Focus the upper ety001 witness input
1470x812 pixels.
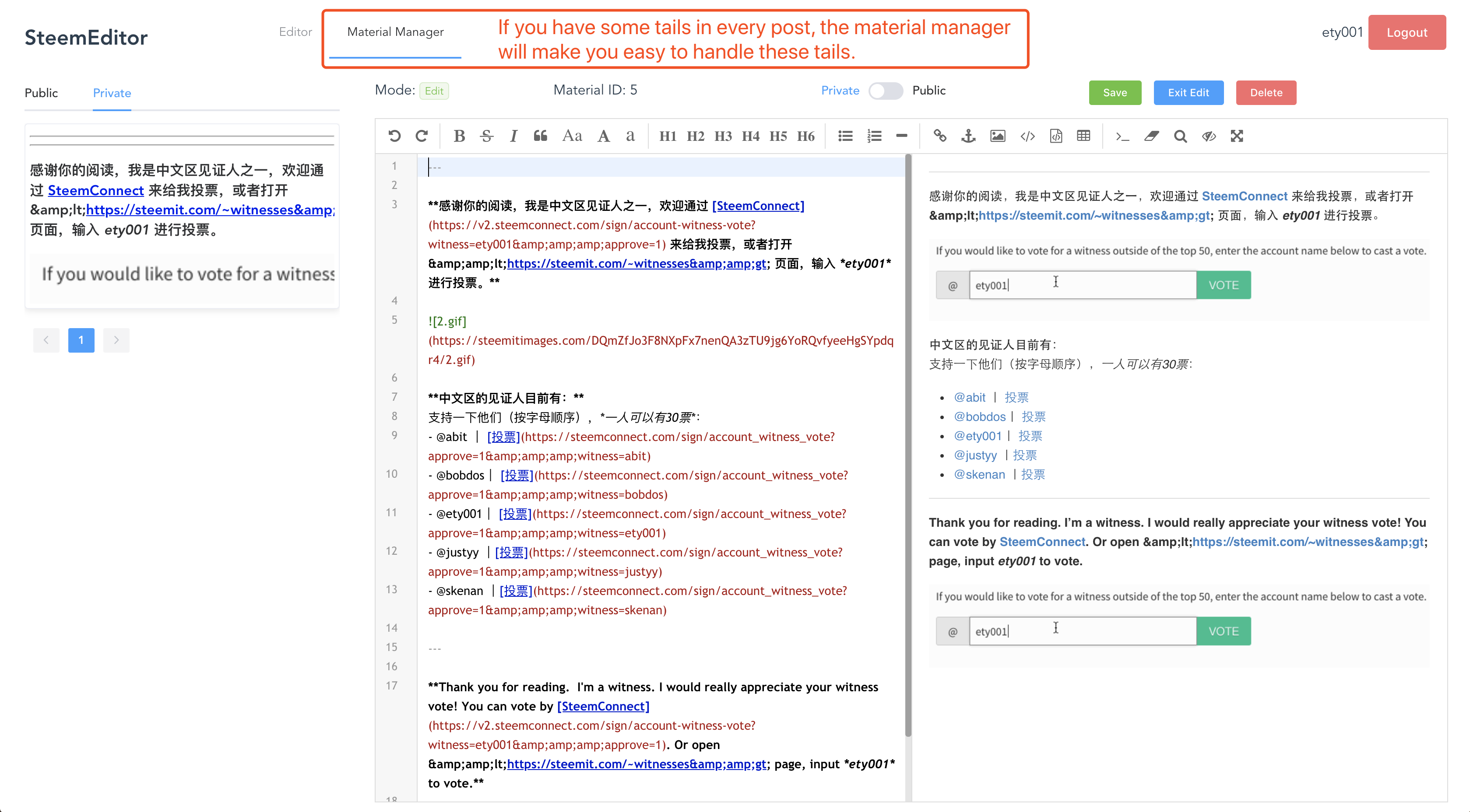[x=1083, y=285]
